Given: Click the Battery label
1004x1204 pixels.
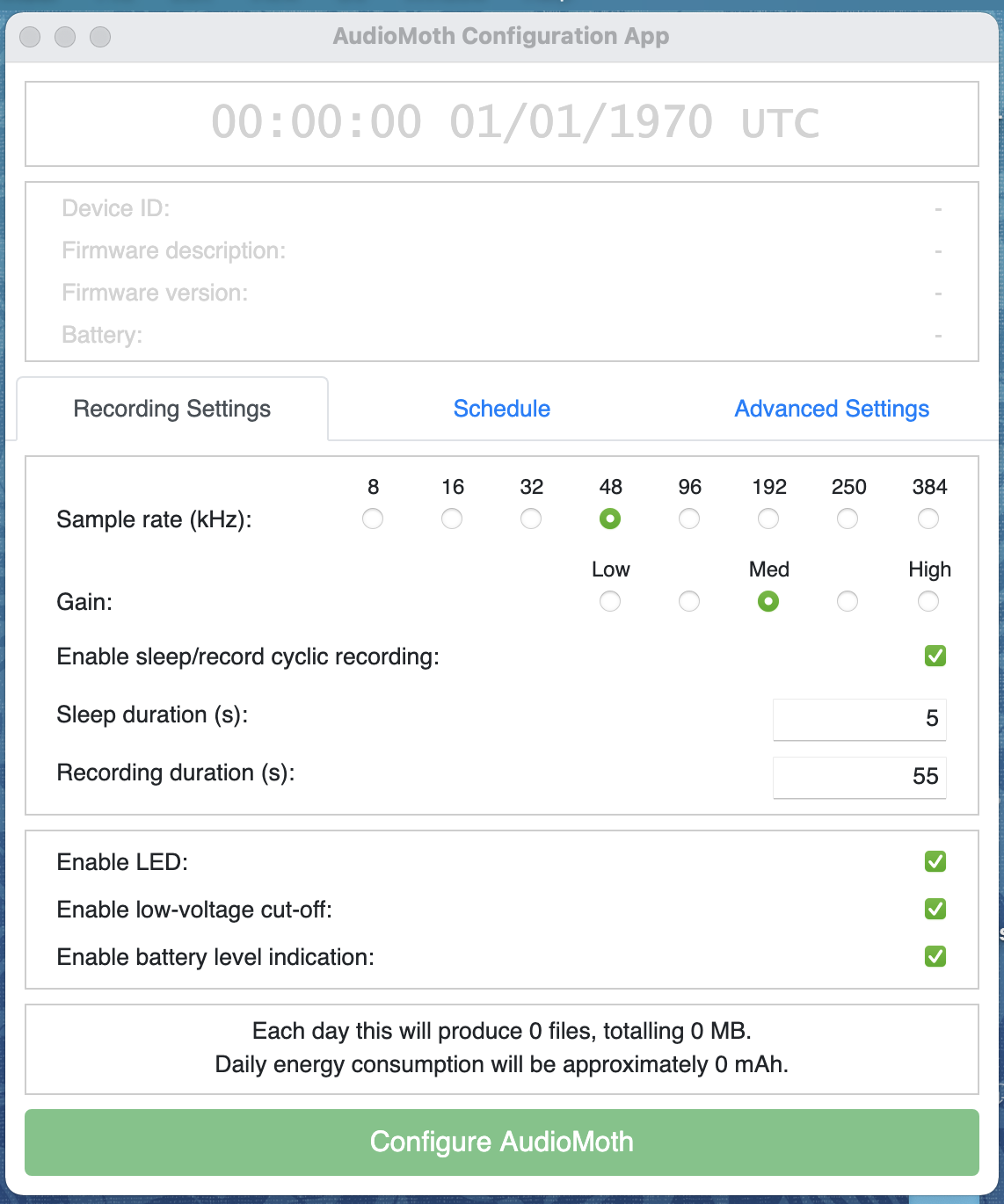Looking at the screenshot, I should 102,335.
